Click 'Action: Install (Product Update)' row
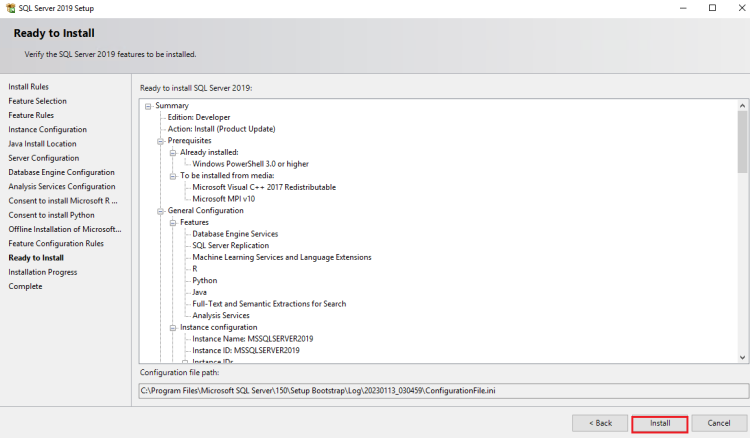 [x=221, y=129]
